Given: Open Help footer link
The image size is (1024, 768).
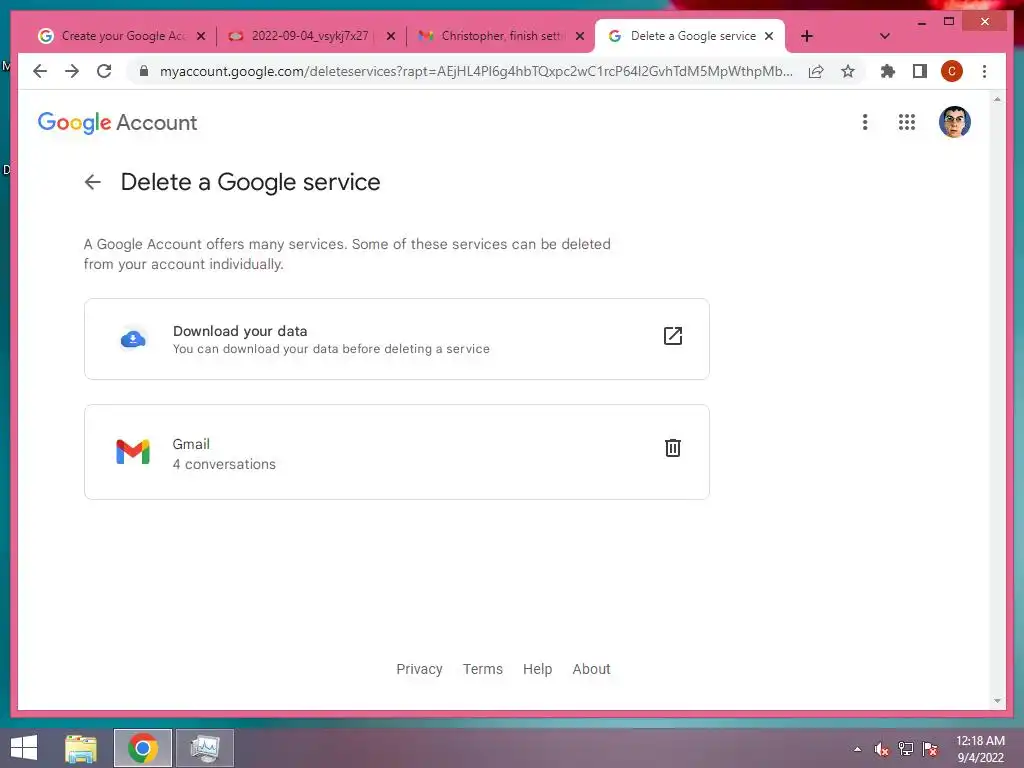Looking at the screenshot, I should 537,669.
